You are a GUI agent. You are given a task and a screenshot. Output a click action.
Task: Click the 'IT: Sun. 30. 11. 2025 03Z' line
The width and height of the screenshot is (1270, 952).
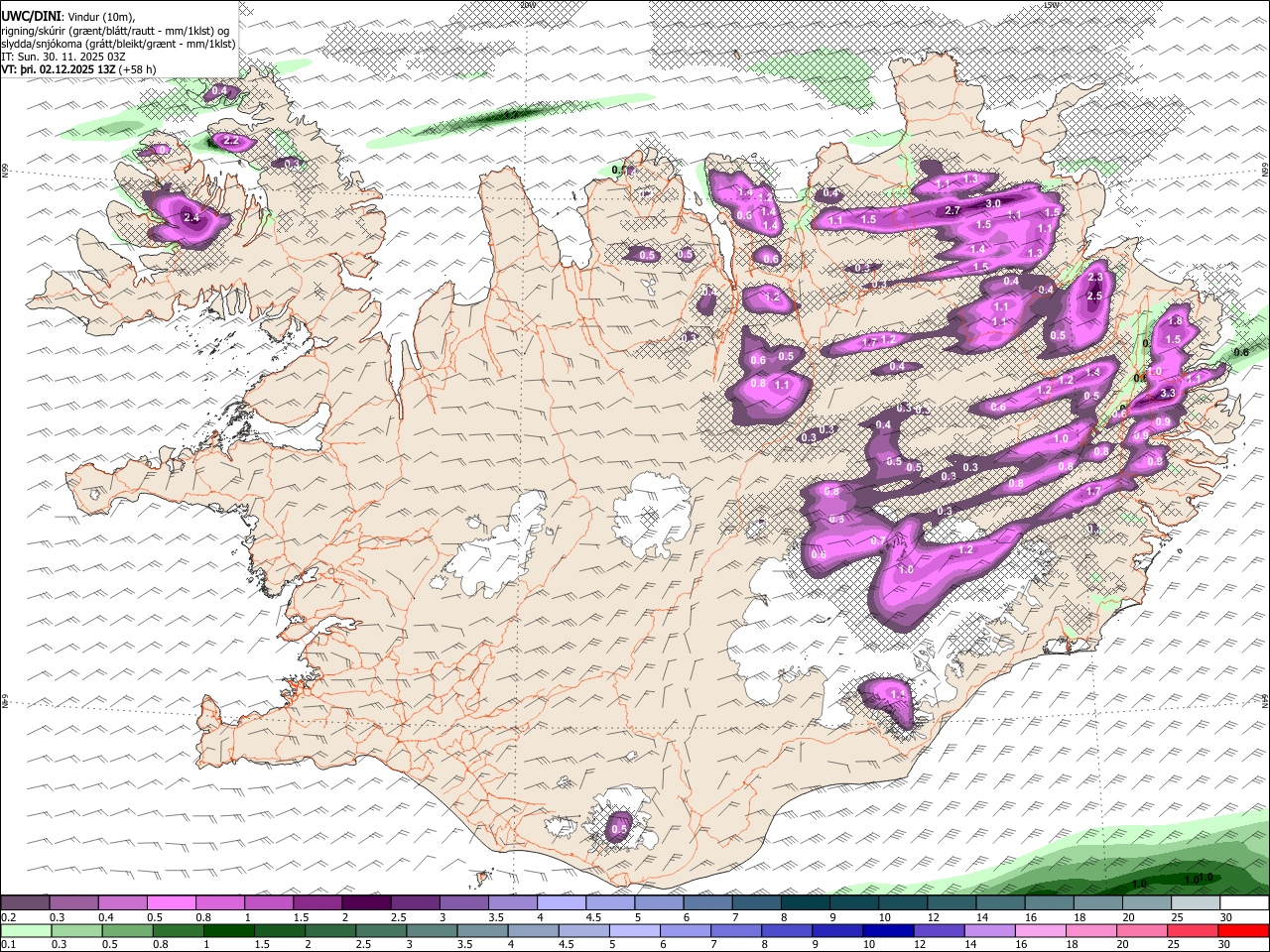point(63,57)
